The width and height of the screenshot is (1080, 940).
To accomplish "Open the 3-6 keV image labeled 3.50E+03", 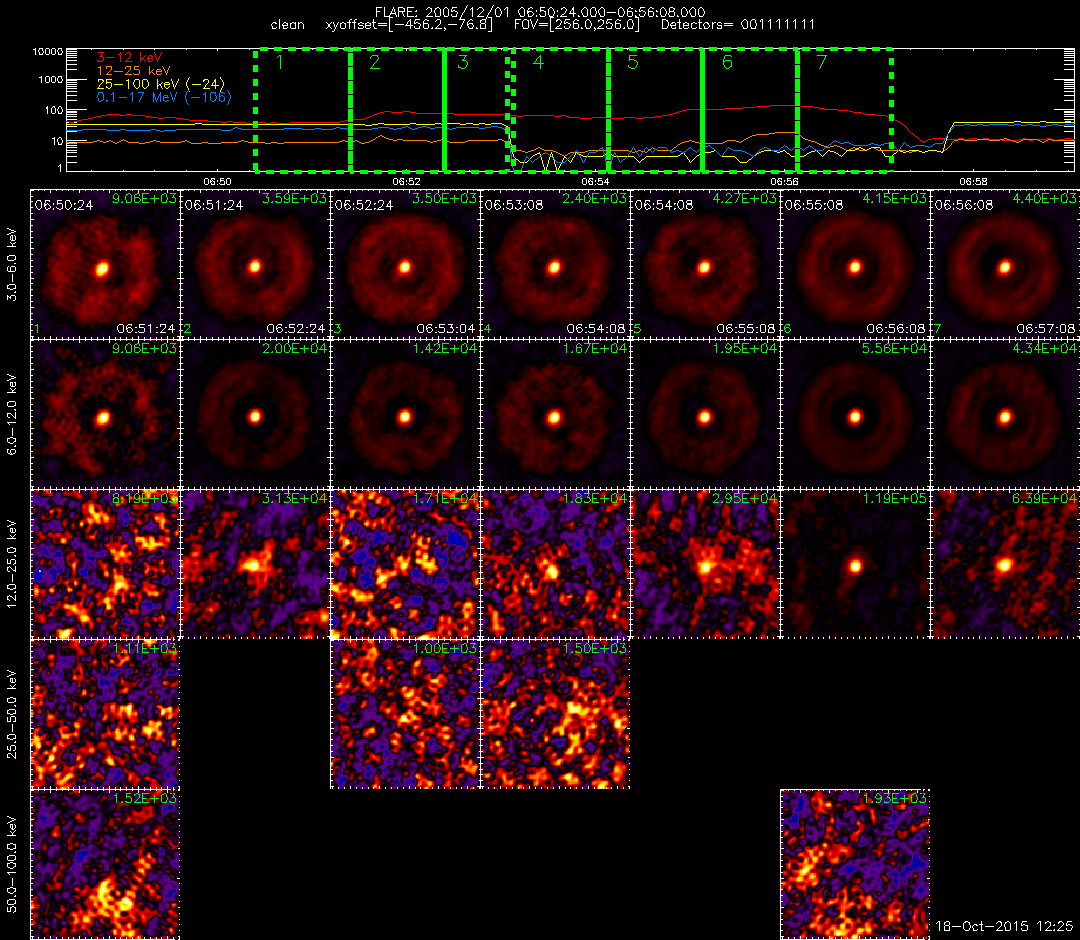I will (x=405, y=264).
